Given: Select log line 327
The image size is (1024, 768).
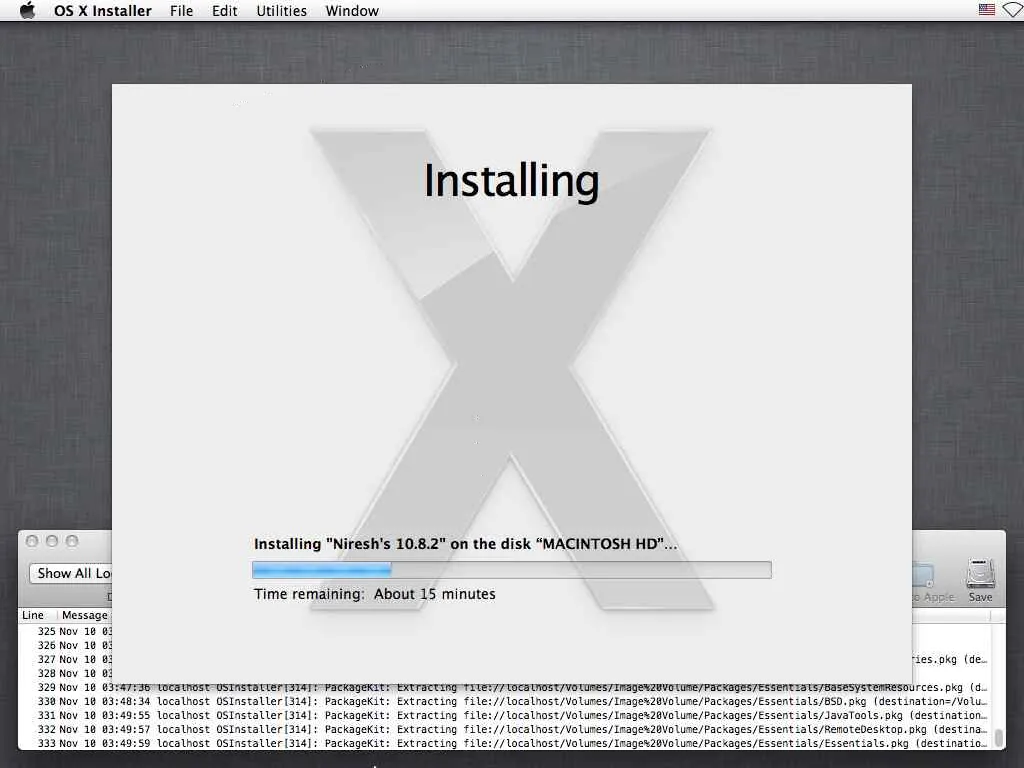Looking at the screenshot, I should pos(65,660).
